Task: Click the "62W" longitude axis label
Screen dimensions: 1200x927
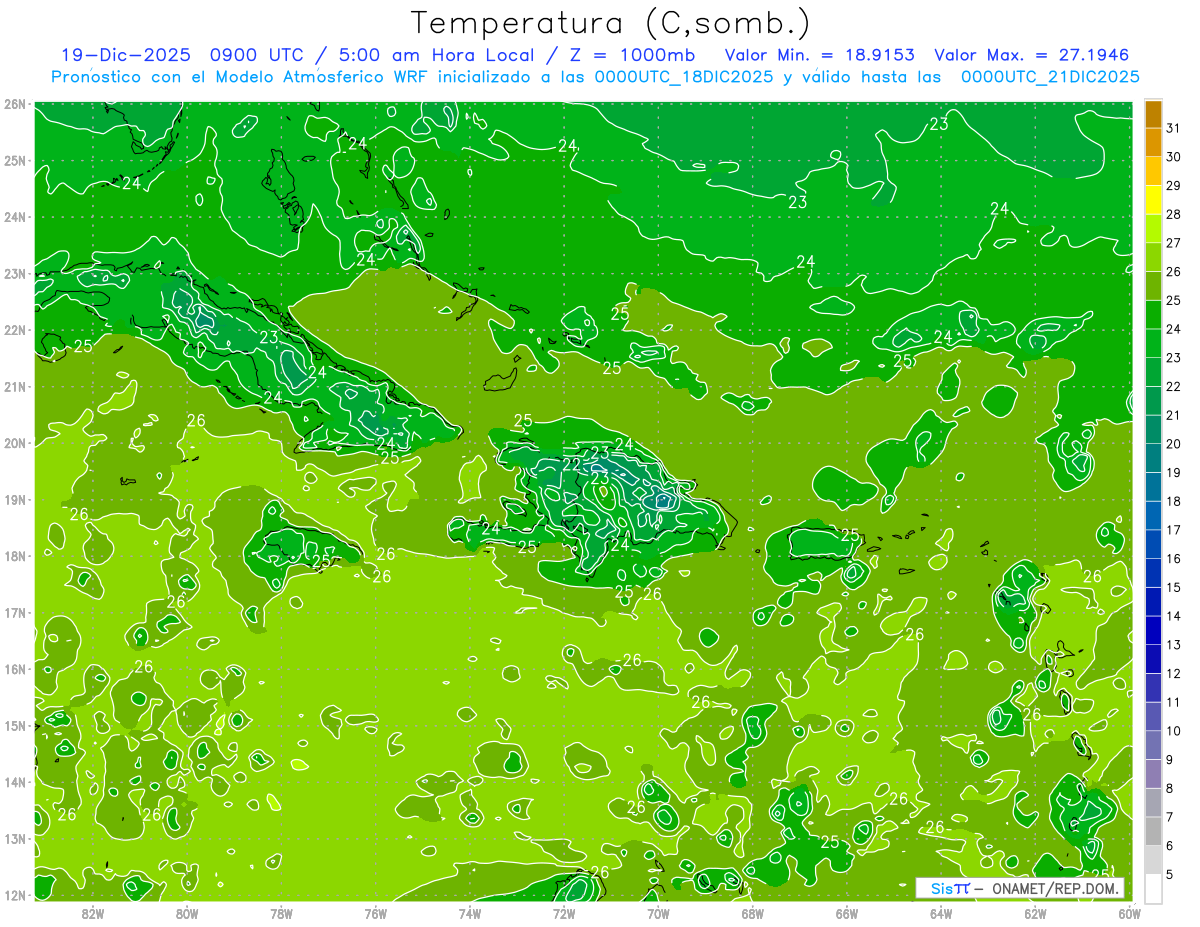Action: coord(1035,913)
